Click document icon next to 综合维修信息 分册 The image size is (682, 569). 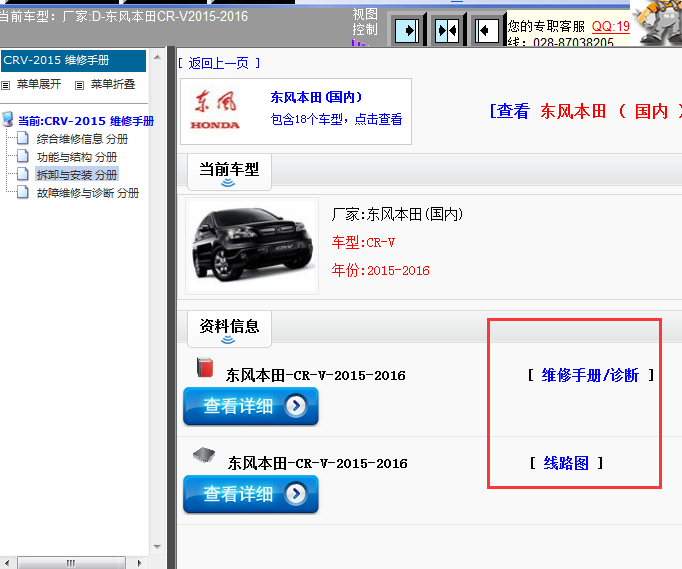pos(23,138)
